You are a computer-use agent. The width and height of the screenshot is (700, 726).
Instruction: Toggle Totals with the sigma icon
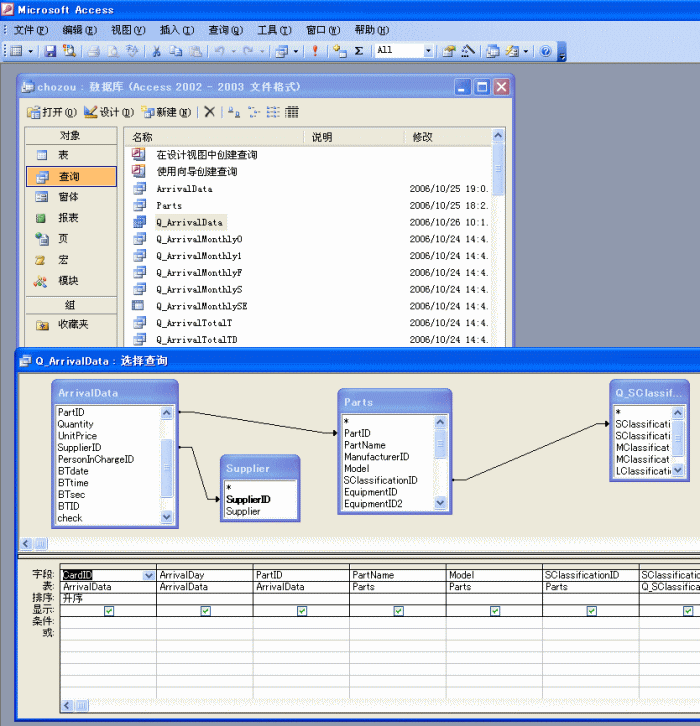[359, 51]
